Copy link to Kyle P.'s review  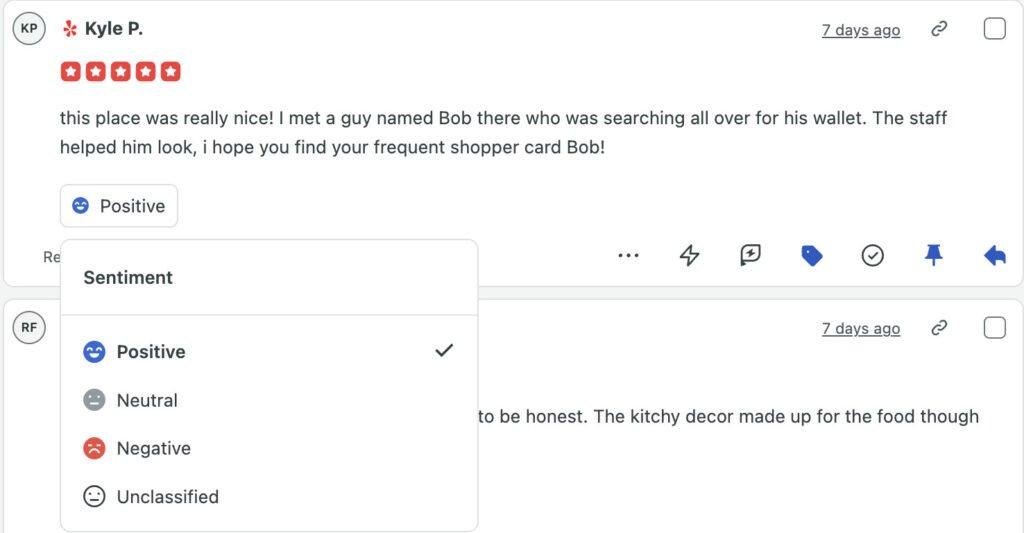pyautogui.click(x=939, y=29)
